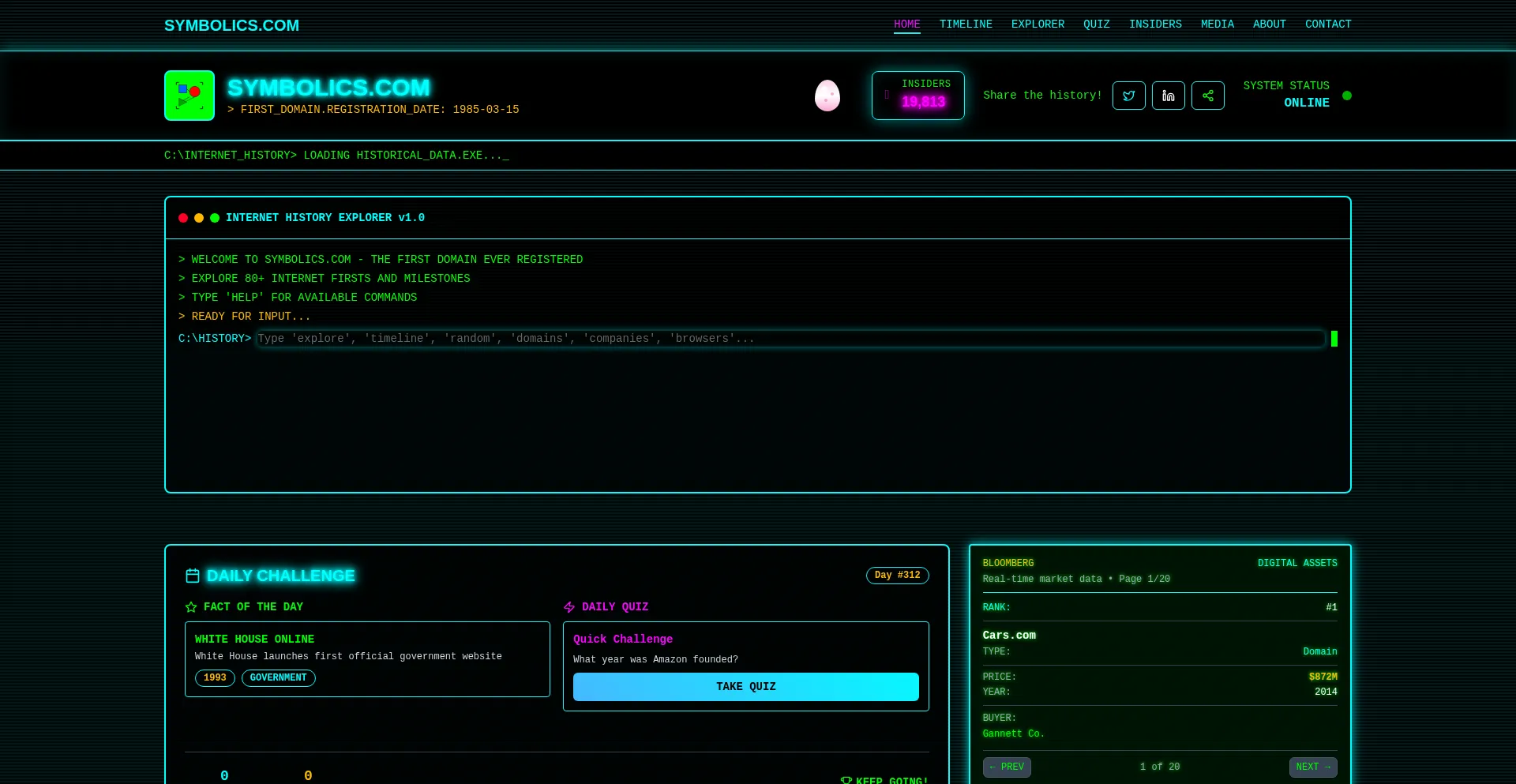This screenshot has height=784, width=1516.
Task: Go to next digital asset page
Action: [1312, 767]
